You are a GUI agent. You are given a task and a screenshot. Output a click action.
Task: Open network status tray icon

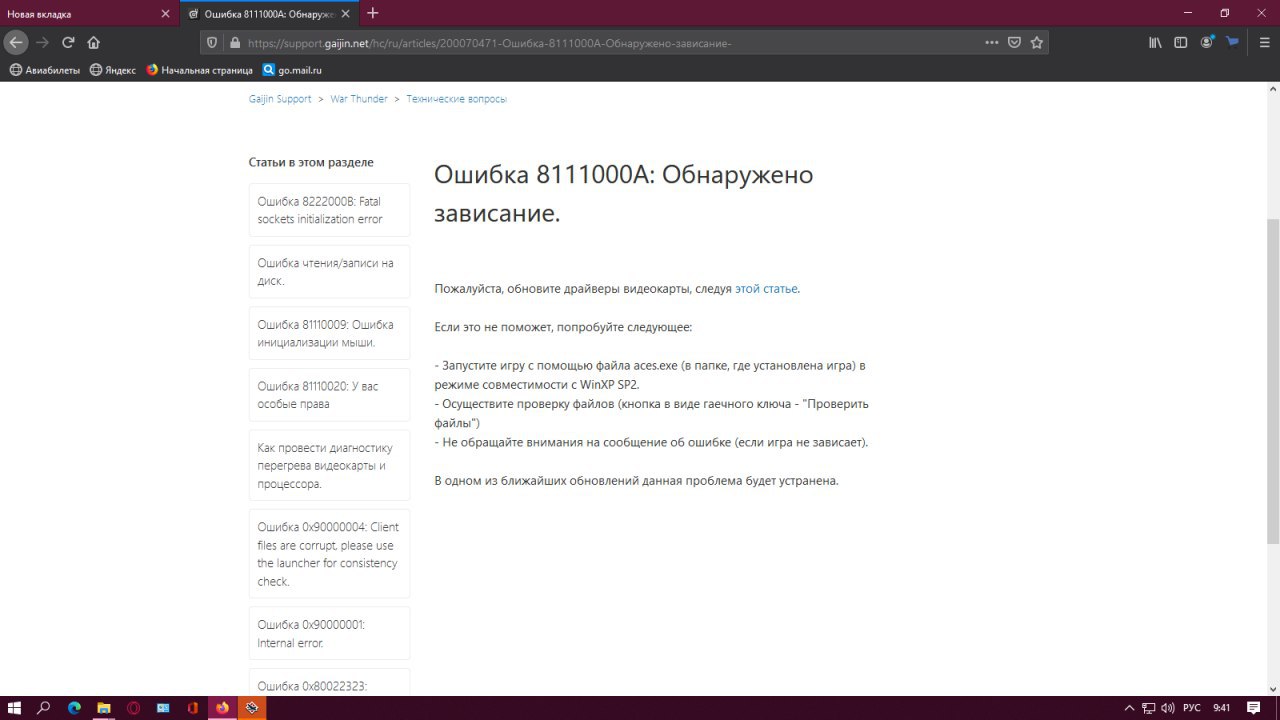coord(1149,708)
